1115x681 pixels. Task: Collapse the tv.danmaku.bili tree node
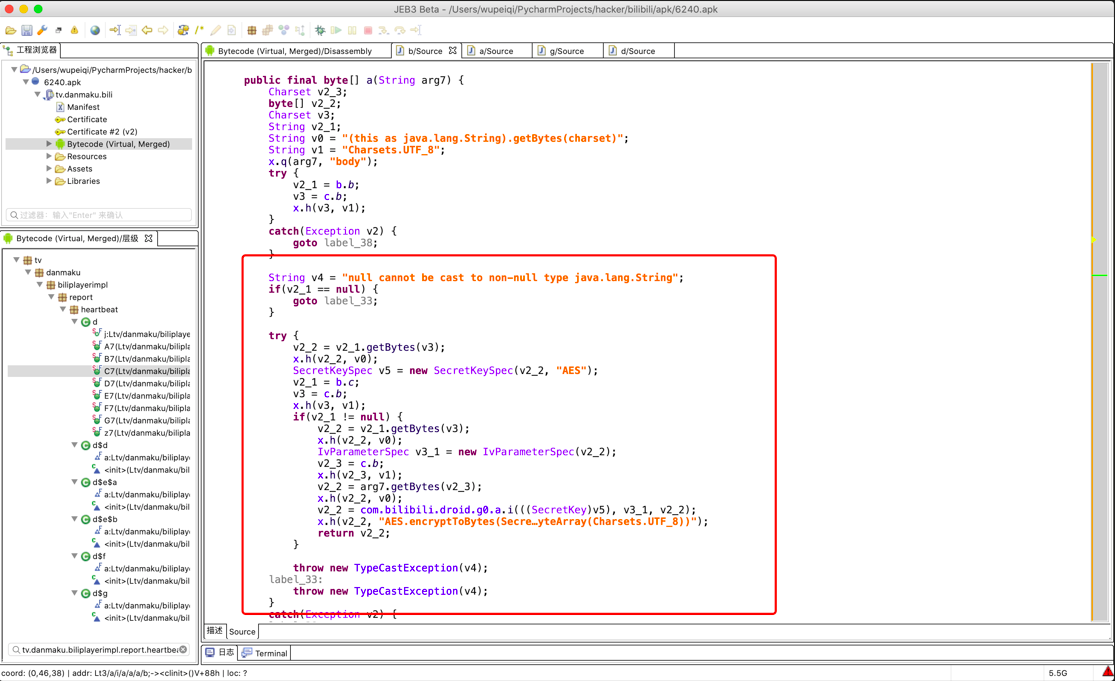click(38, 94)
